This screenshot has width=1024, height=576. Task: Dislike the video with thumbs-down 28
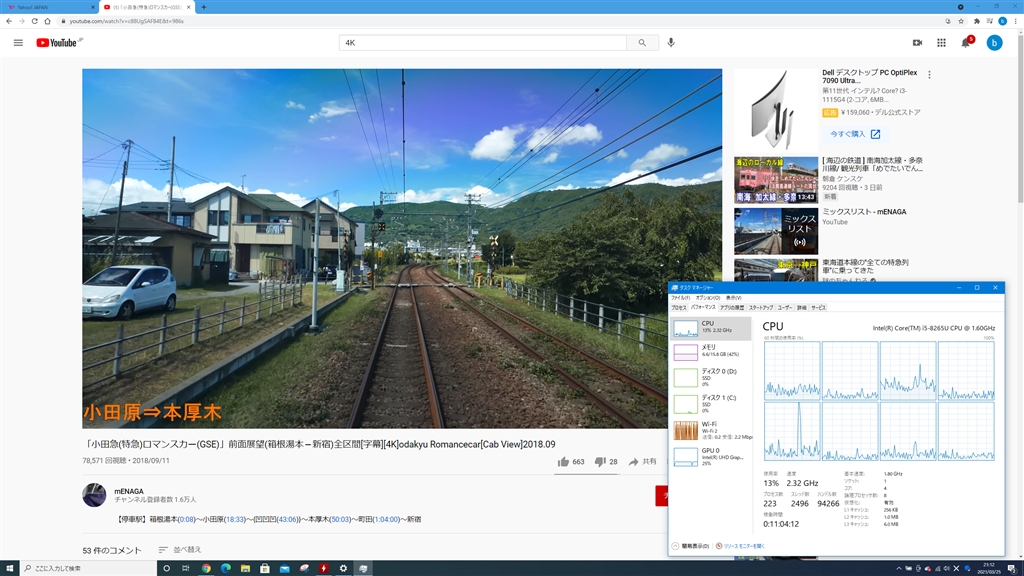coord(606,462)
